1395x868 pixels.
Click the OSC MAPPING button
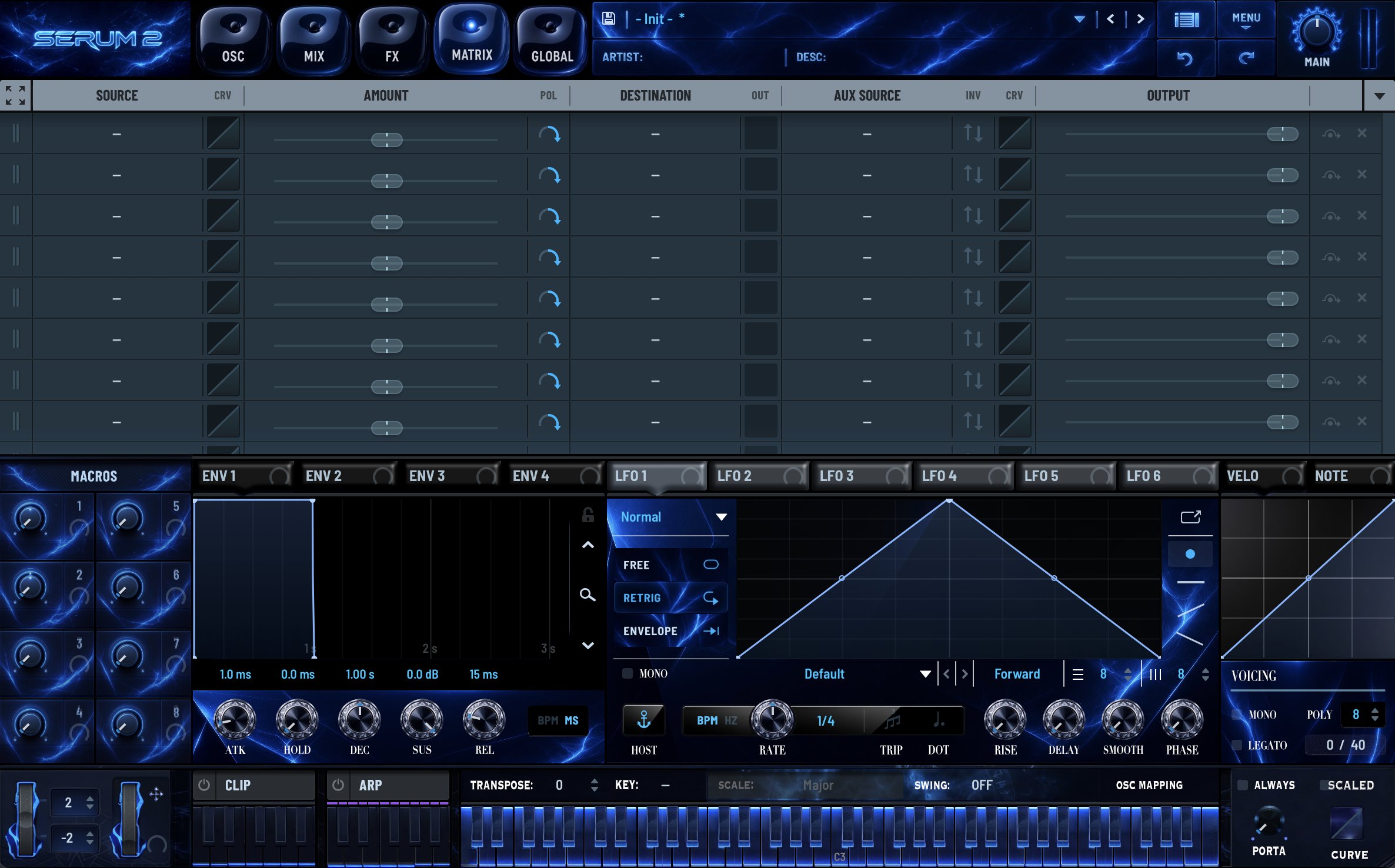point(1149,785)
